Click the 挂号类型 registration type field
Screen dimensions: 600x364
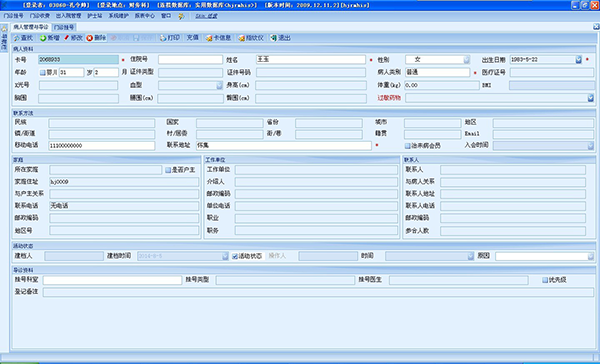click(x=285, y=280)
